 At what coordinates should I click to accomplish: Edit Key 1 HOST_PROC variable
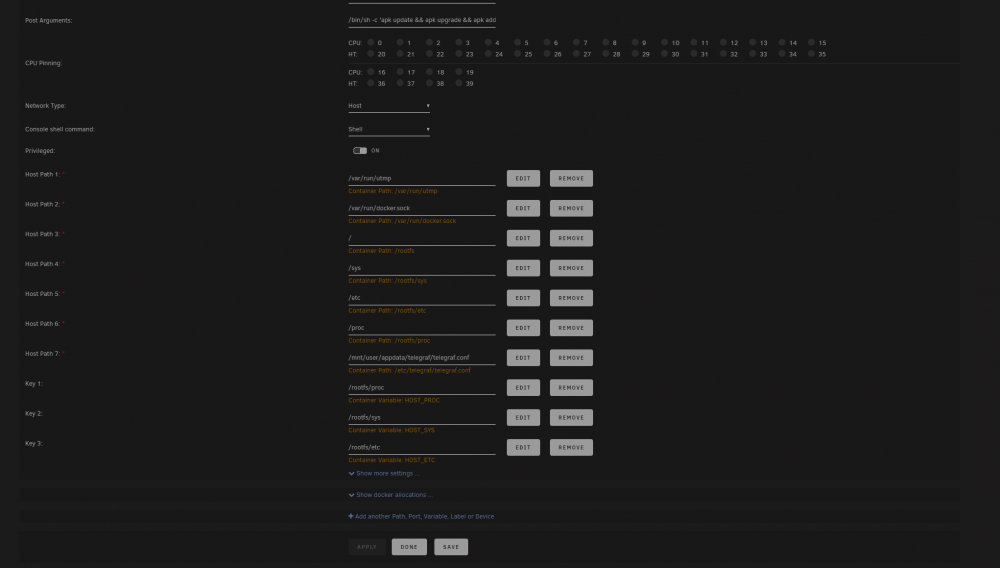click(x=523, y=388)
